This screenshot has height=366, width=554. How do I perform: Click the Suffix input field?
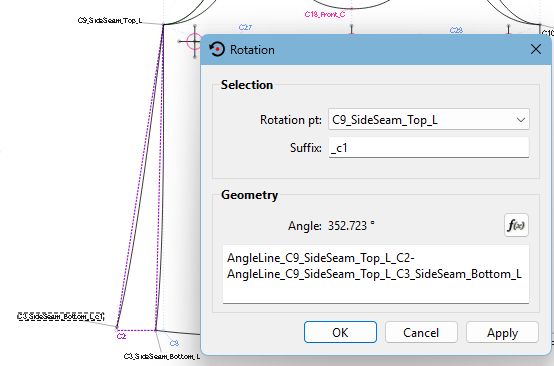(429, 147)
